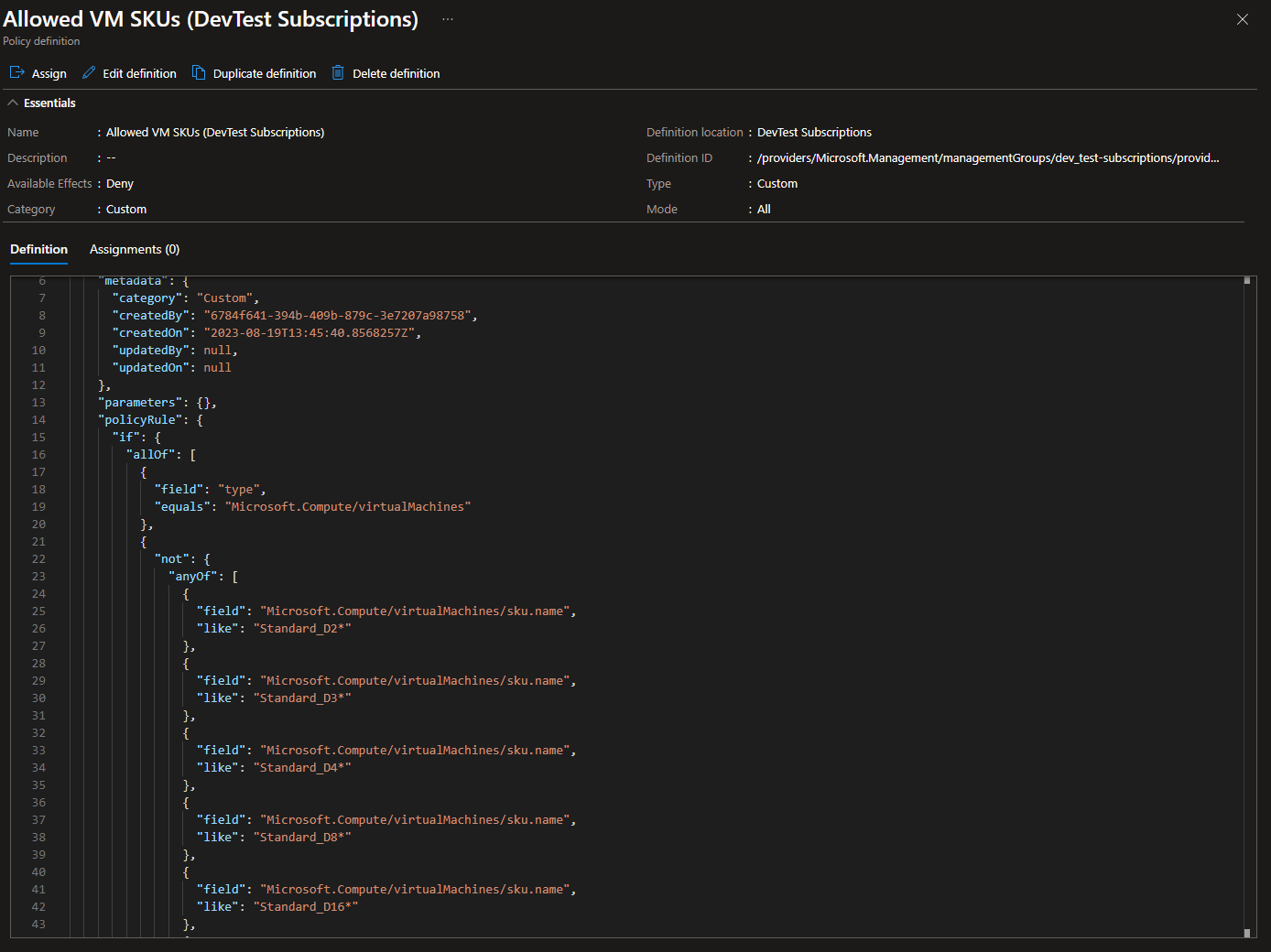1271x952 pixels.
Task: Click the "not" key in code
Action: (x=172, y=558)
